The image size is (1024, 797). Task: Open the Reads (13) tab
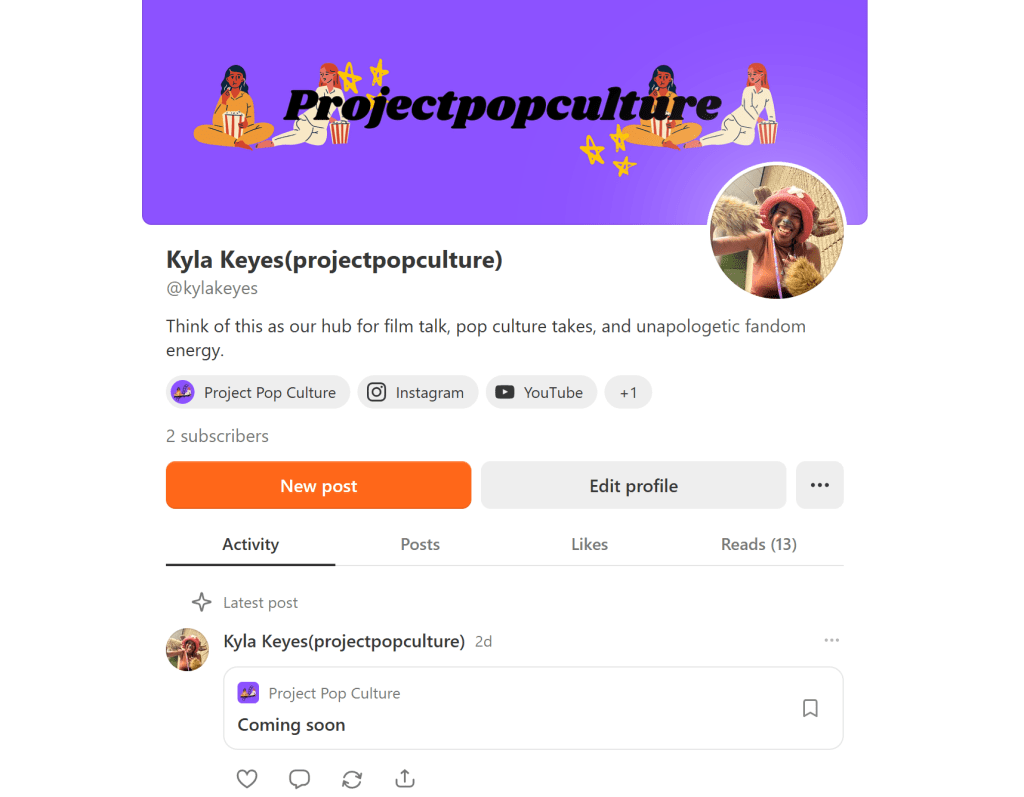tap(759, 544)
